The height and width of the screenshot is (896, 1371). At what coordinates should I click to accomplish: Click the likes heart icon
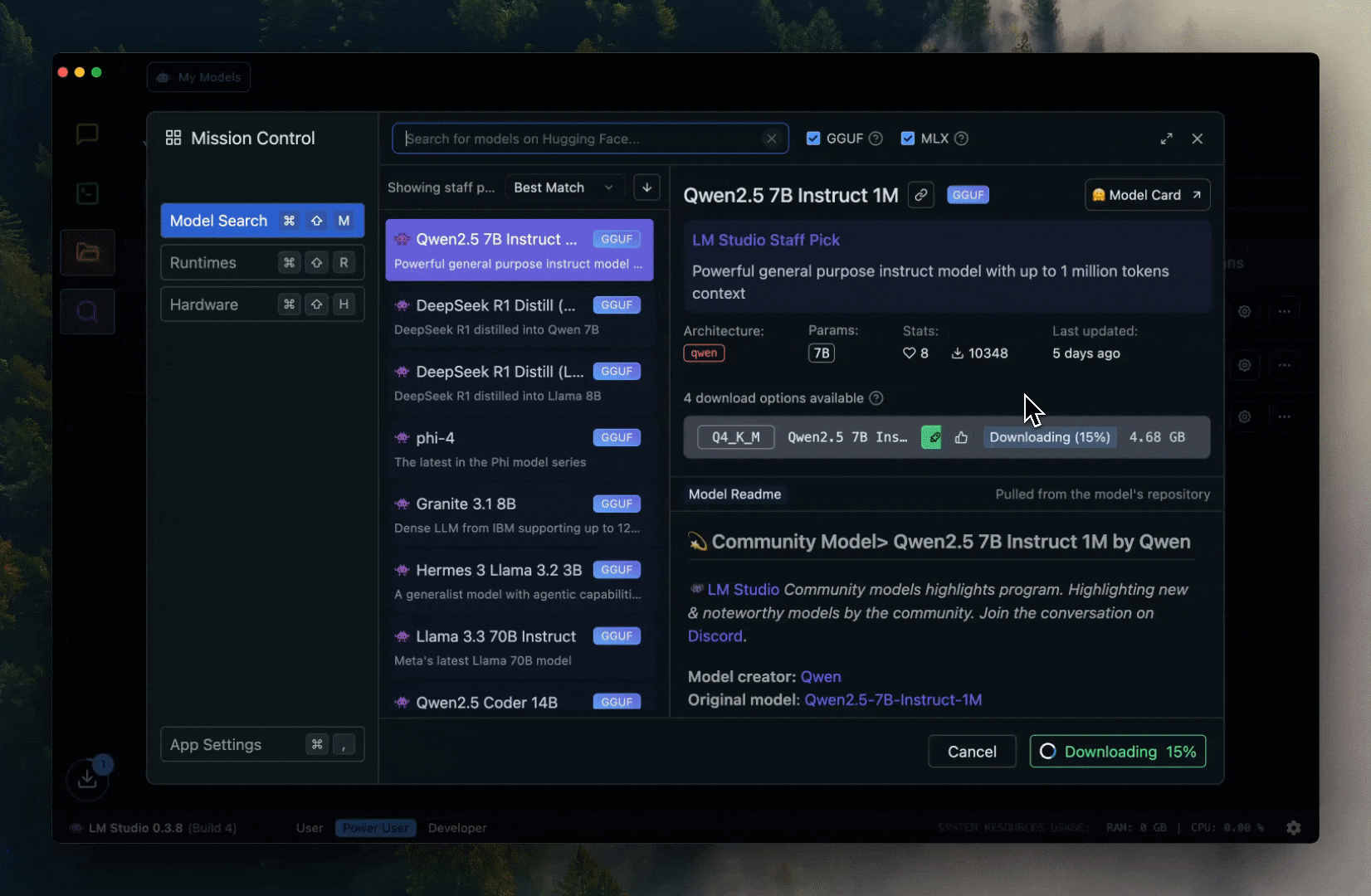click(909, 353)
